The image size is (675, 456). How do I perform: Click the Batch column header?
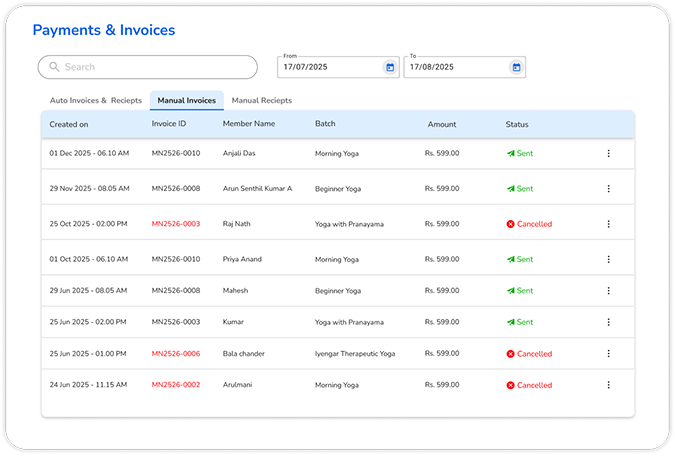pos(325,124)
